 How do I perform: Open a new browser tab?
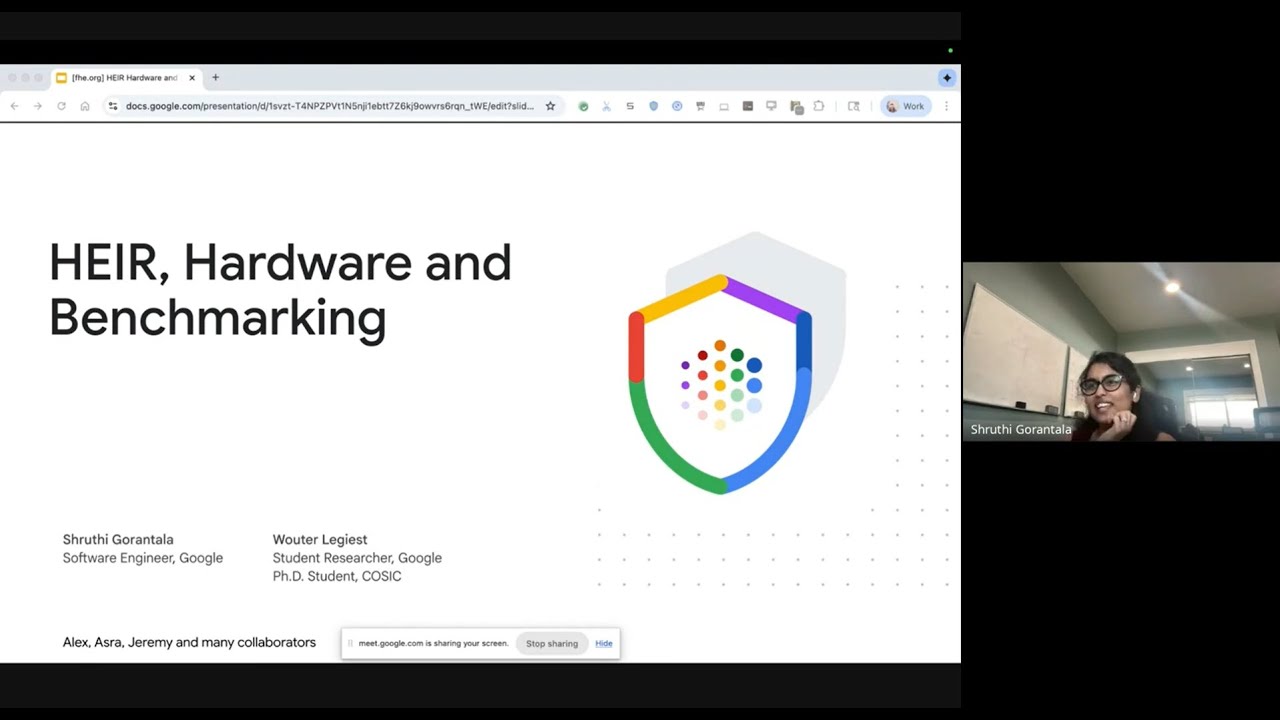215,77
